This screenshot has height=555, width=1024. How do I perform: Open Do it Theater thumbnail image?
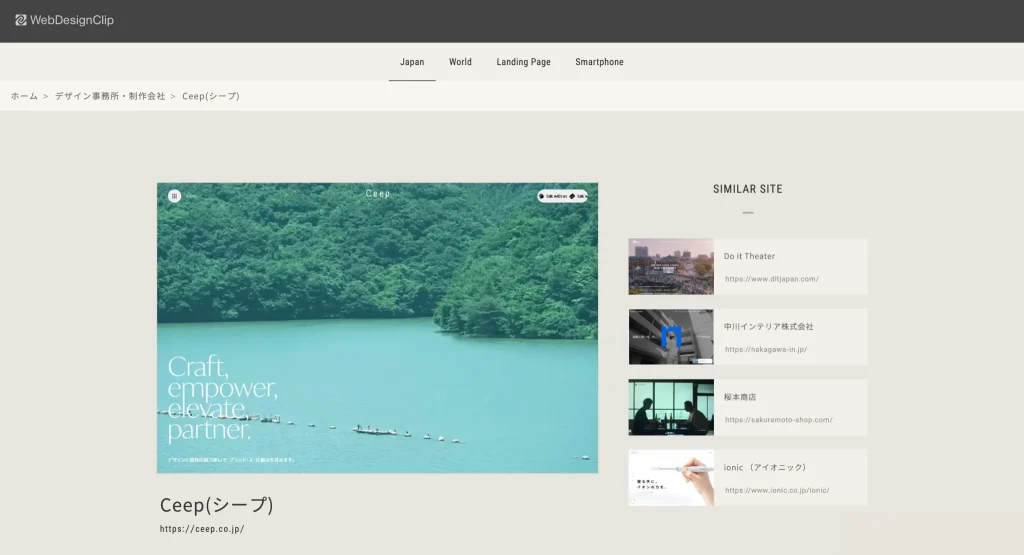(671, 266)
